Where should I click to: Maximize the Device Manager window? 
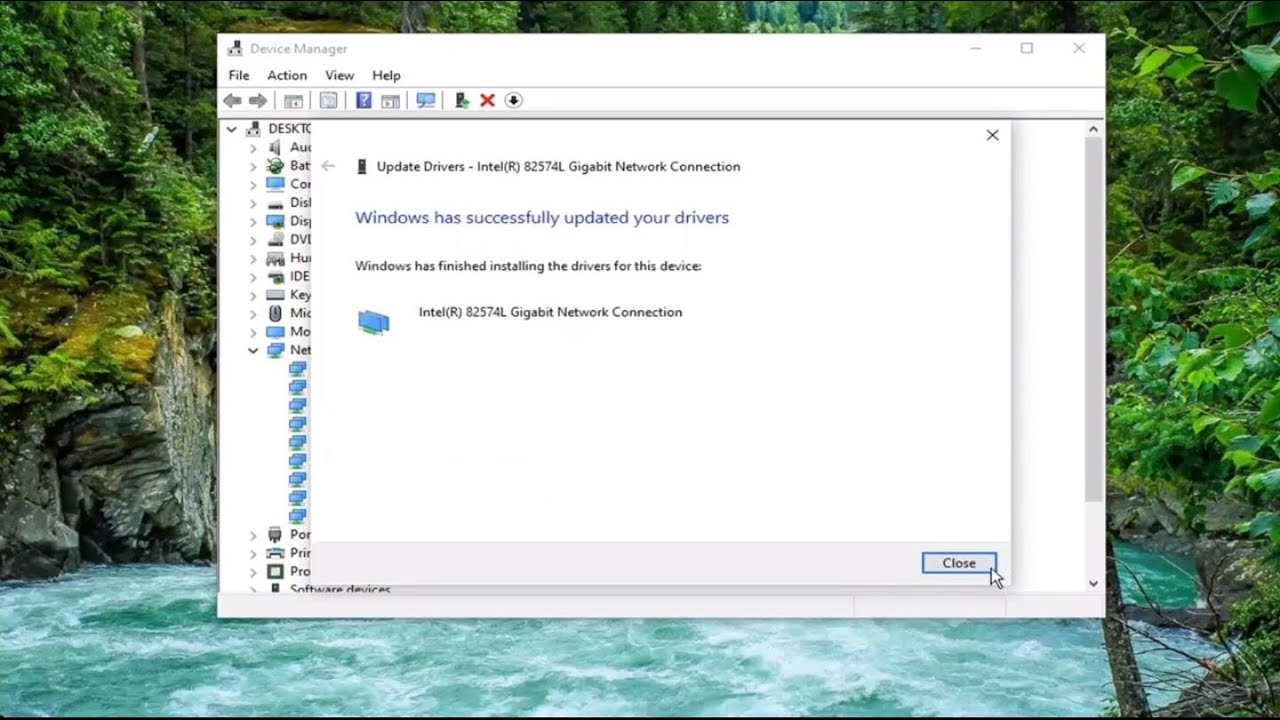1027,48
